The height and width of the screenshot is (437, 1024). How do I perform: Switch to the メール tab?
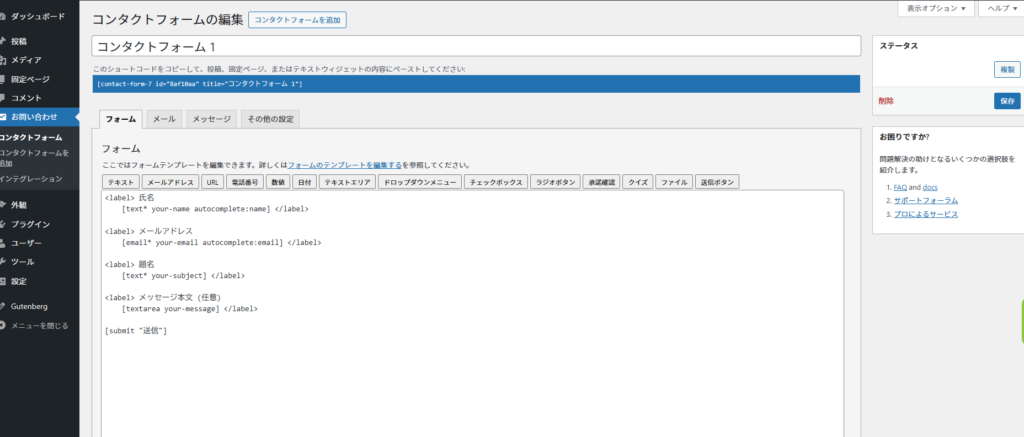164,119
